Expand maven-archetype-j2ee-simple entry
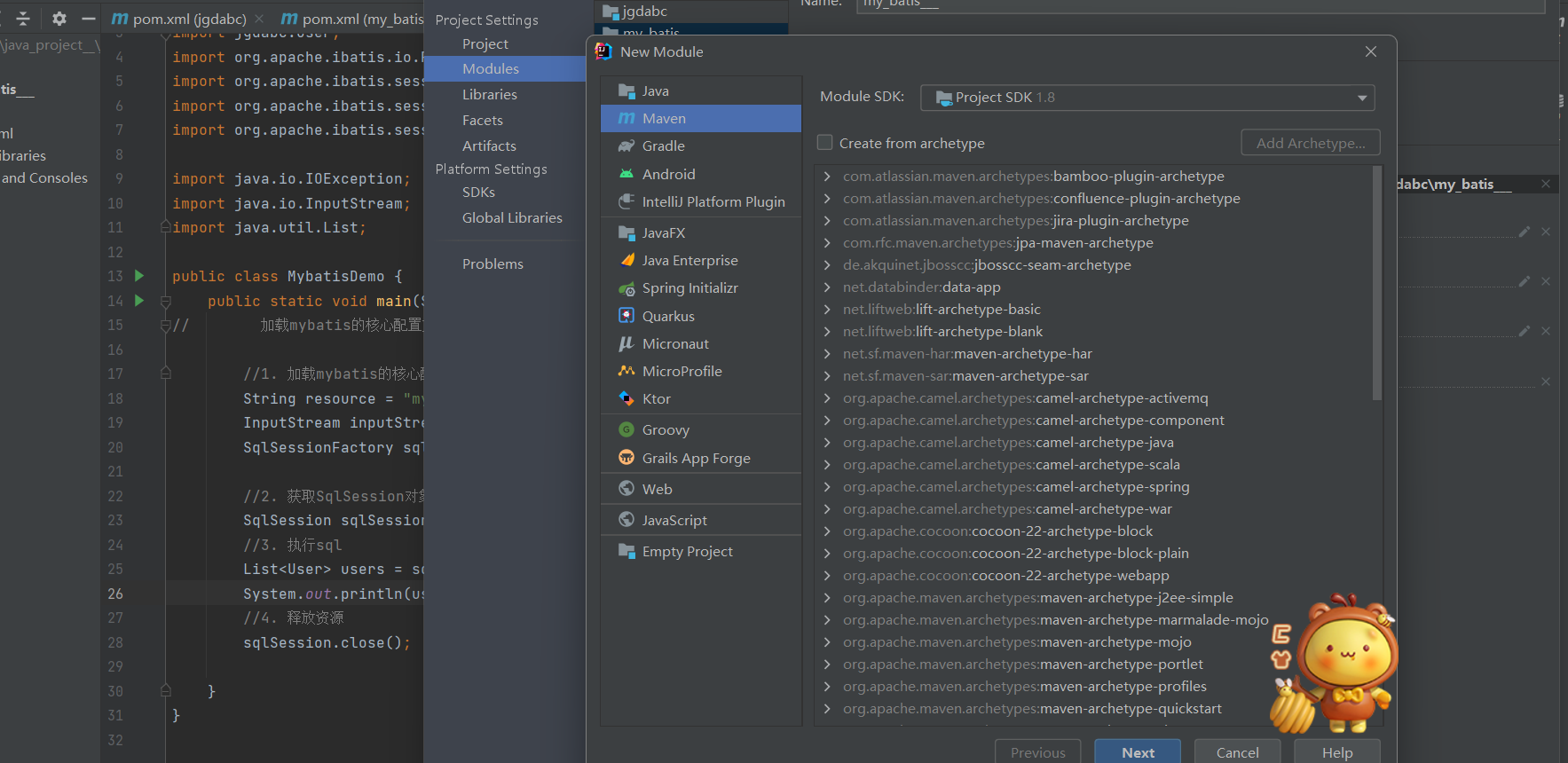Screen dimensions: 1568x763 [827, 598]
